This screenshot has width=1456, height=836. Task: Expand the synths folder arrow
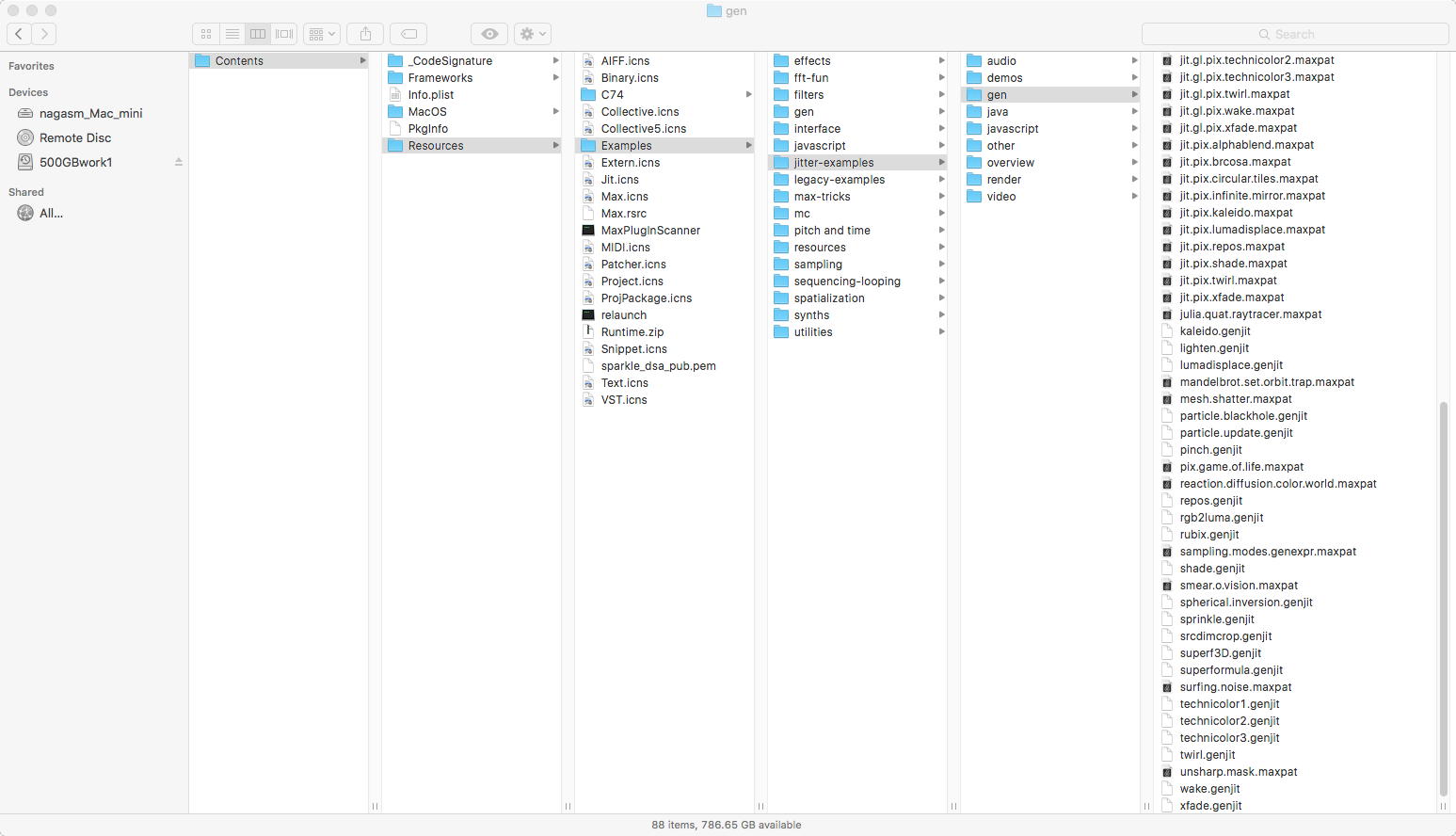point(941,314)
